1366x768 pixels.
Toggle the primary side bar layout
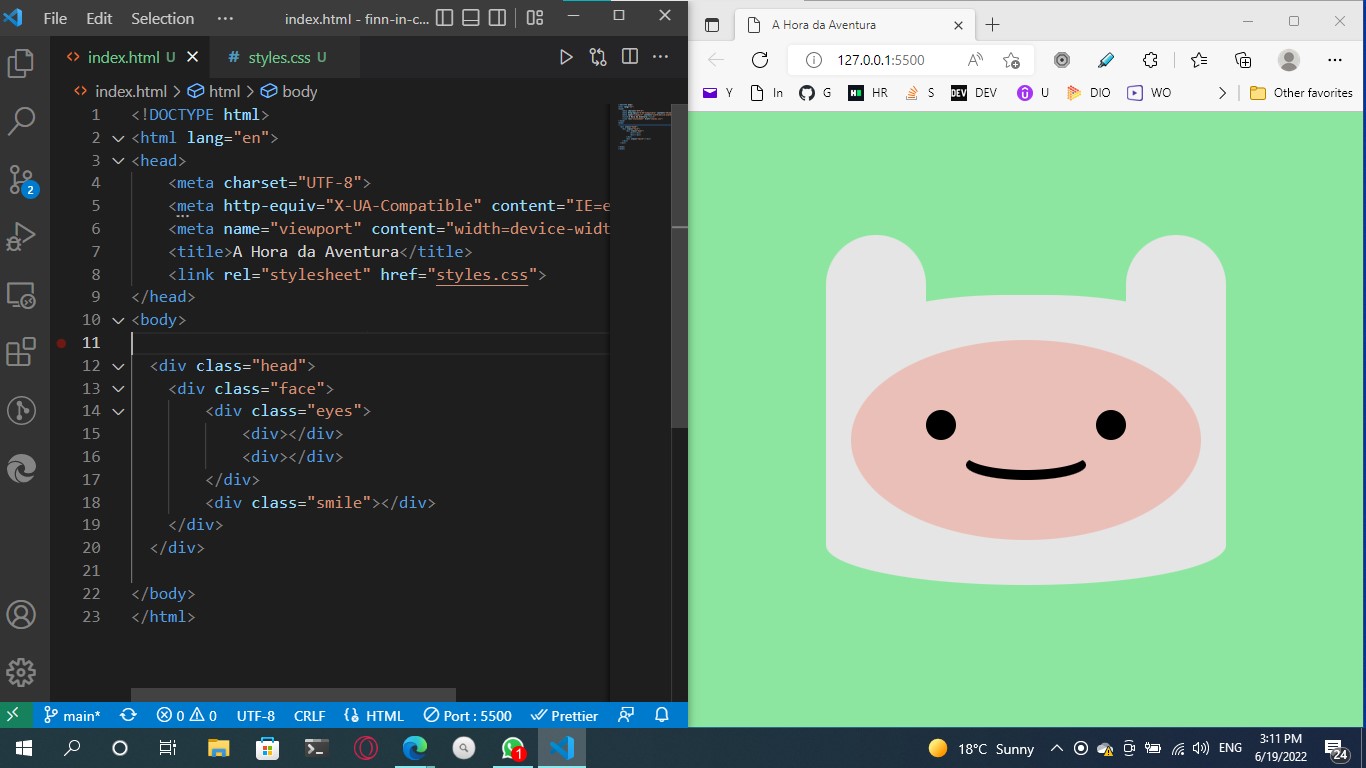coord(445,18)
